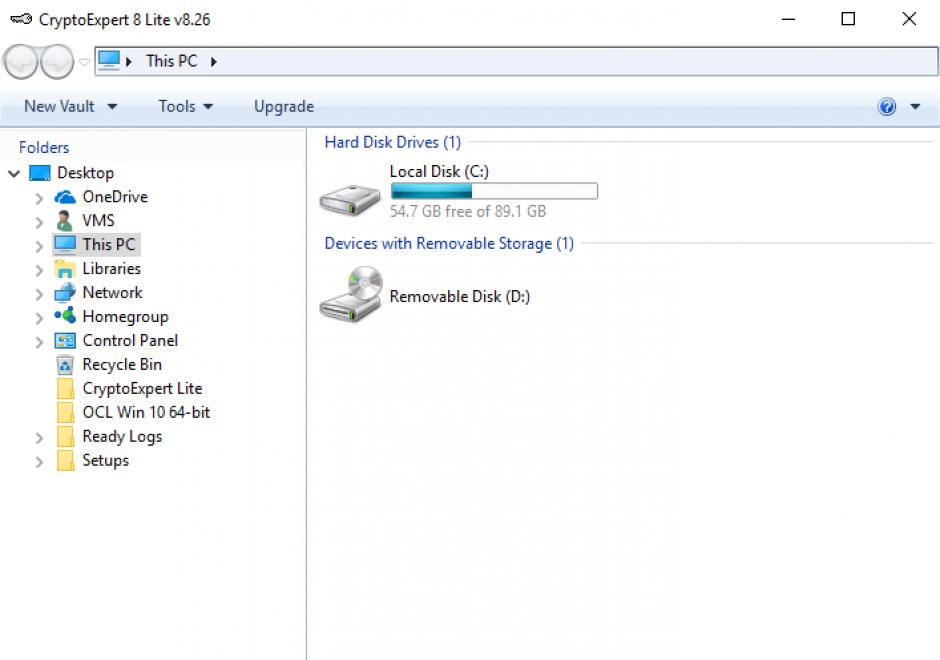
Task: Select Ready Logs folder label
Action: coord(122,436)
